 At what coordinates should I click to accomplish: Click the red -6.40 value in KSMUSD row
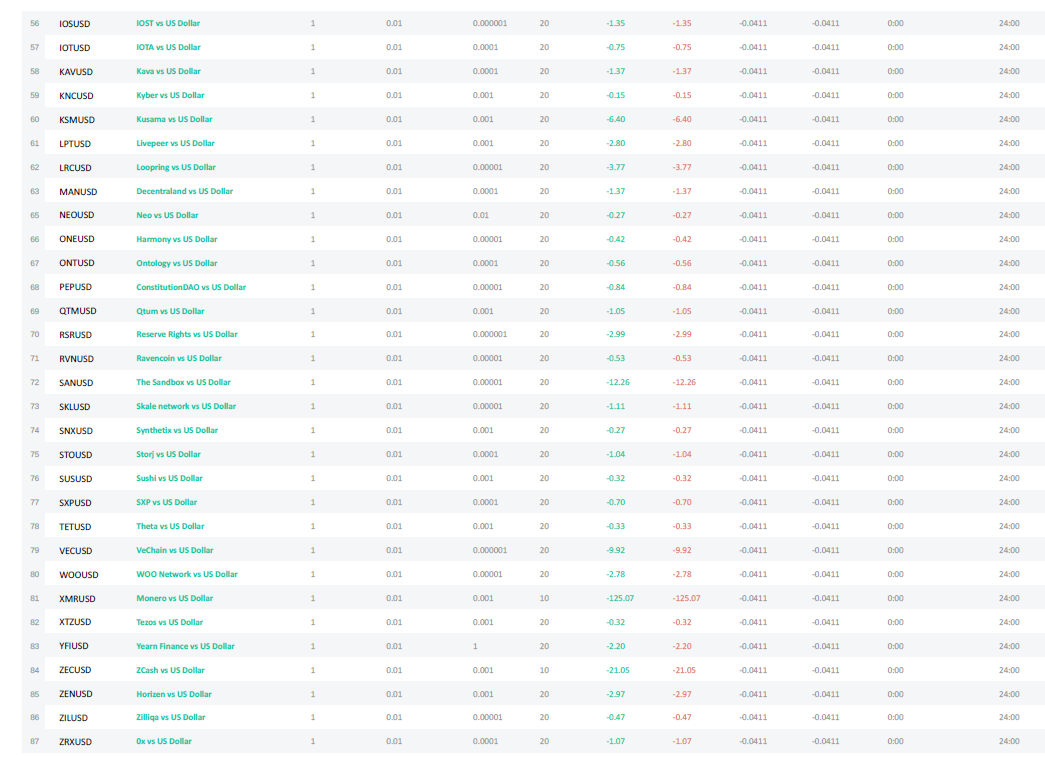tap(682, 119)
